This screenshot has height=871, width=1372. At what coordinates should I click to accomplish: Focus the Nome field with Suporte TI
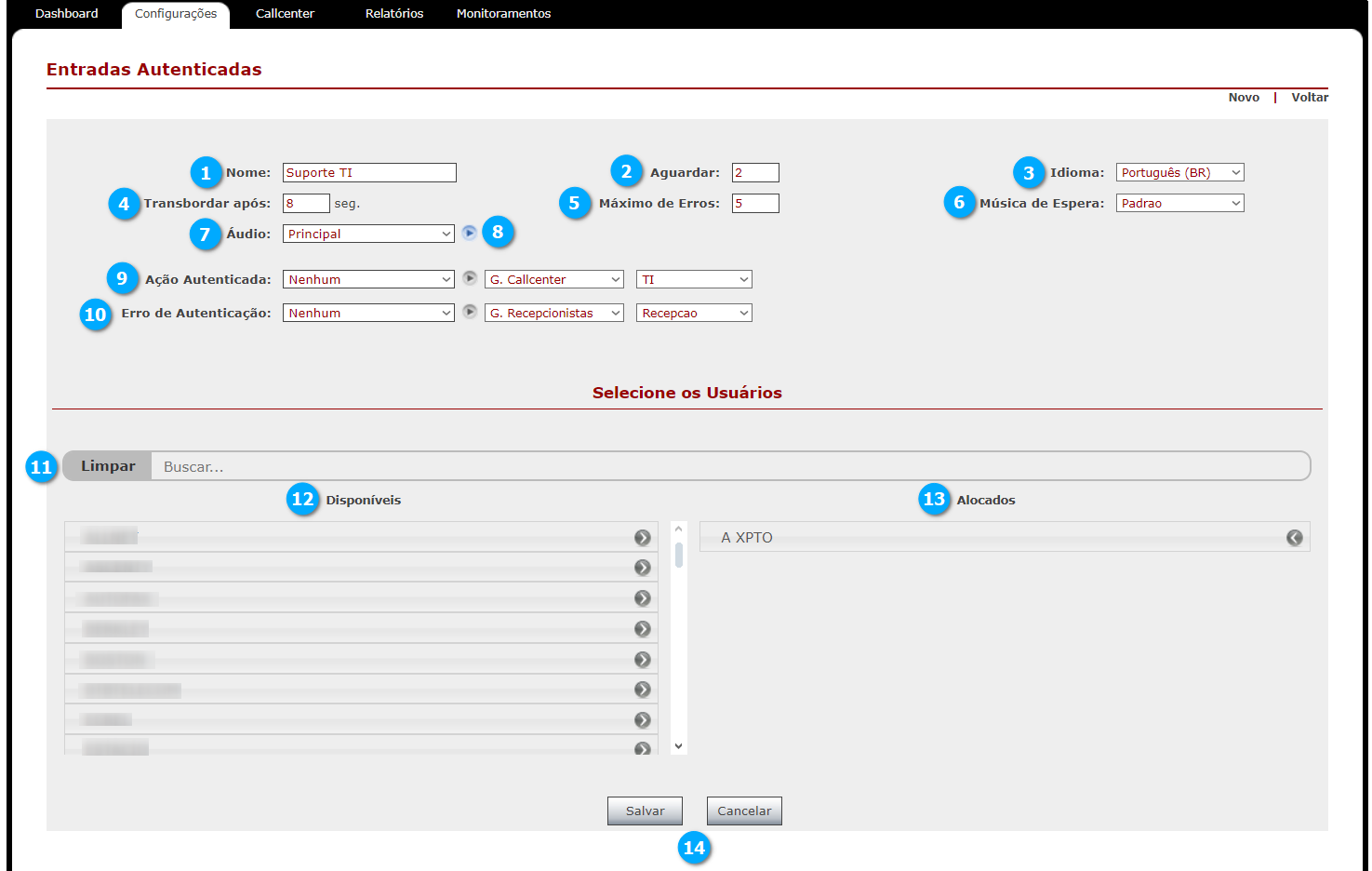pyautogui.click(x=369, y=172)
